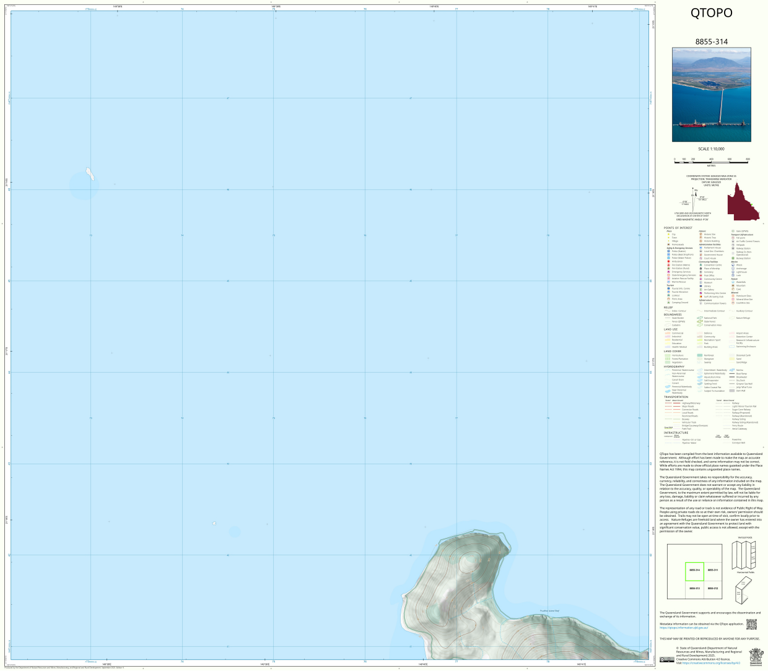Click the Picnic Area symbol in the legend
This screenshot has height=671, width=768.
(669, 299)
